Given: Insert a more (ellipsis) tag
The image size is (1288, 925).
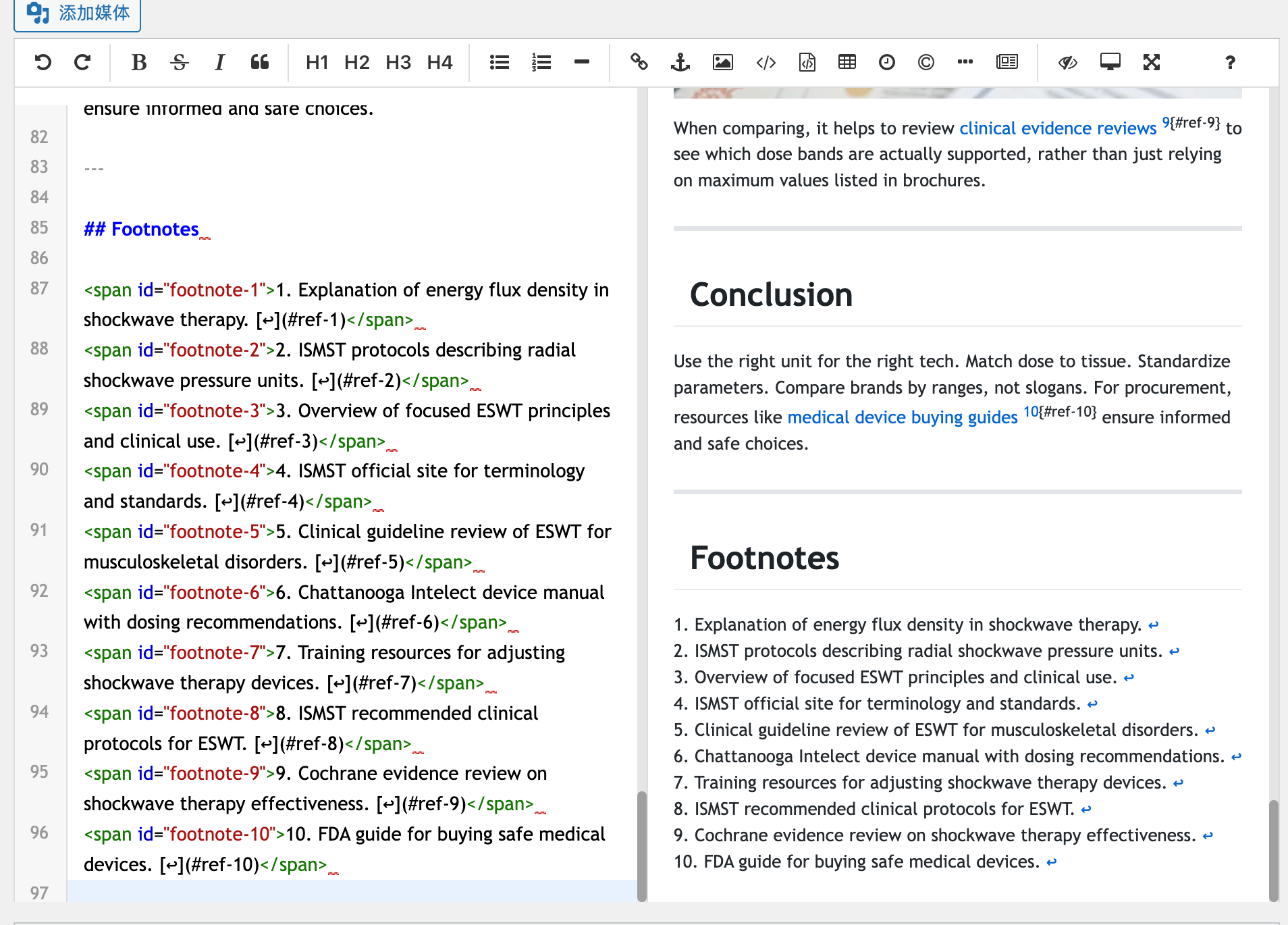Looking at the screenshot, I should pos(965,63).
